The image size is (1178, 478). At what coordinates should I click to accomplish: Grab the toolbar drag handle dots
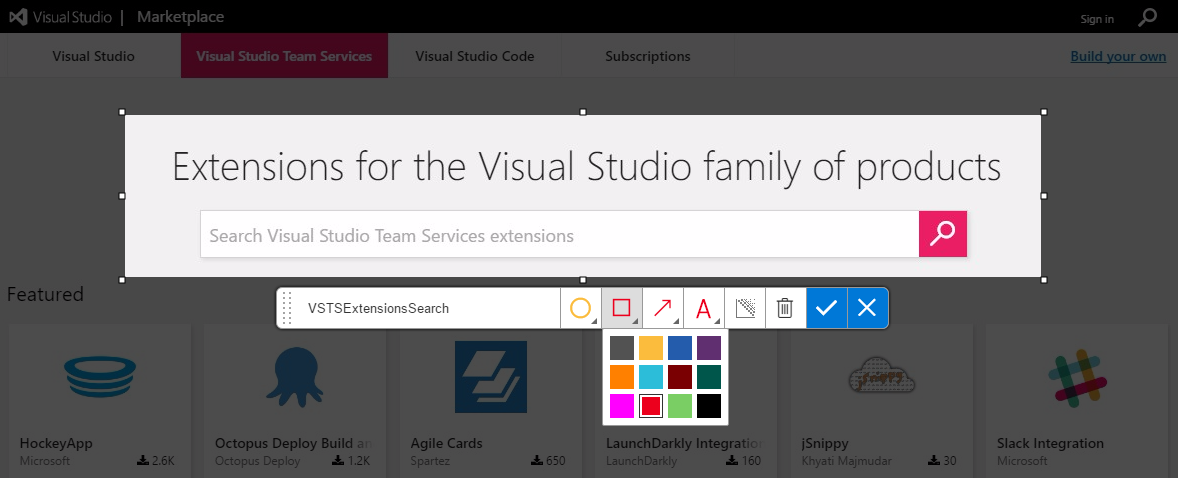coord(287,308)
